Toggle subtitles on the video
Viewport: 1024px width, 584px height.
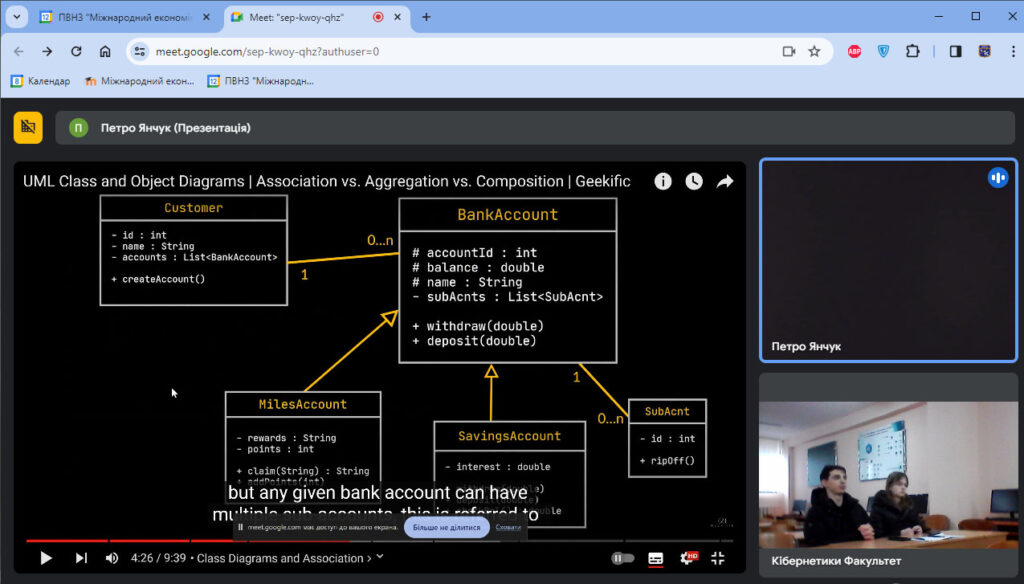(x=656, y=558)
